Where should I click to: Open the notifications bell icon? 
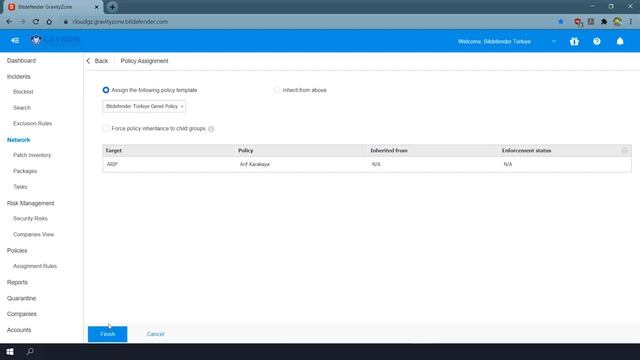(x=620, y=41)
